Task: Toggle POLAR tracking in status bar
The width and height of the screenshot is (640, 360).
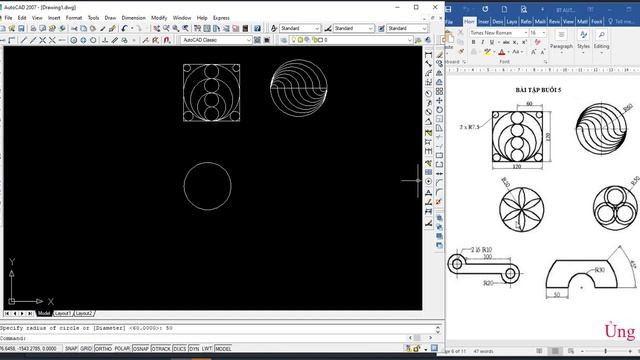Action: 122,349
